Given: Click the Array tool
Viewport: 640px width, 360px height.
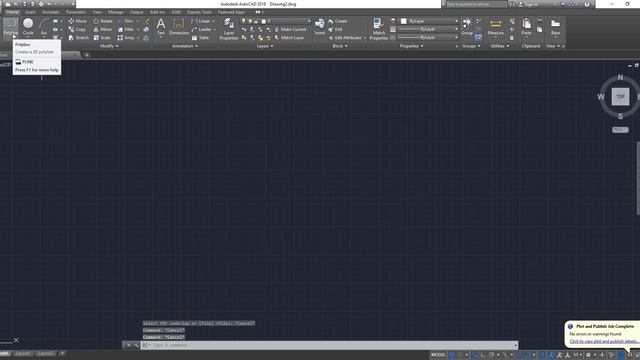Looking at the screenshot, I should pyautogui.click(x=126, y=38).
